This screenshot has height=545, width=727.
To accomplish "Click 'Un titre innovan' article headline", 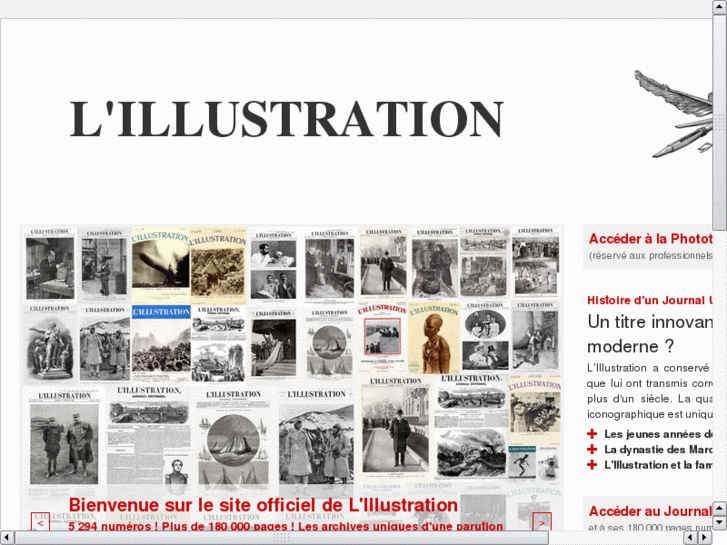I will [x=650, y=322].
